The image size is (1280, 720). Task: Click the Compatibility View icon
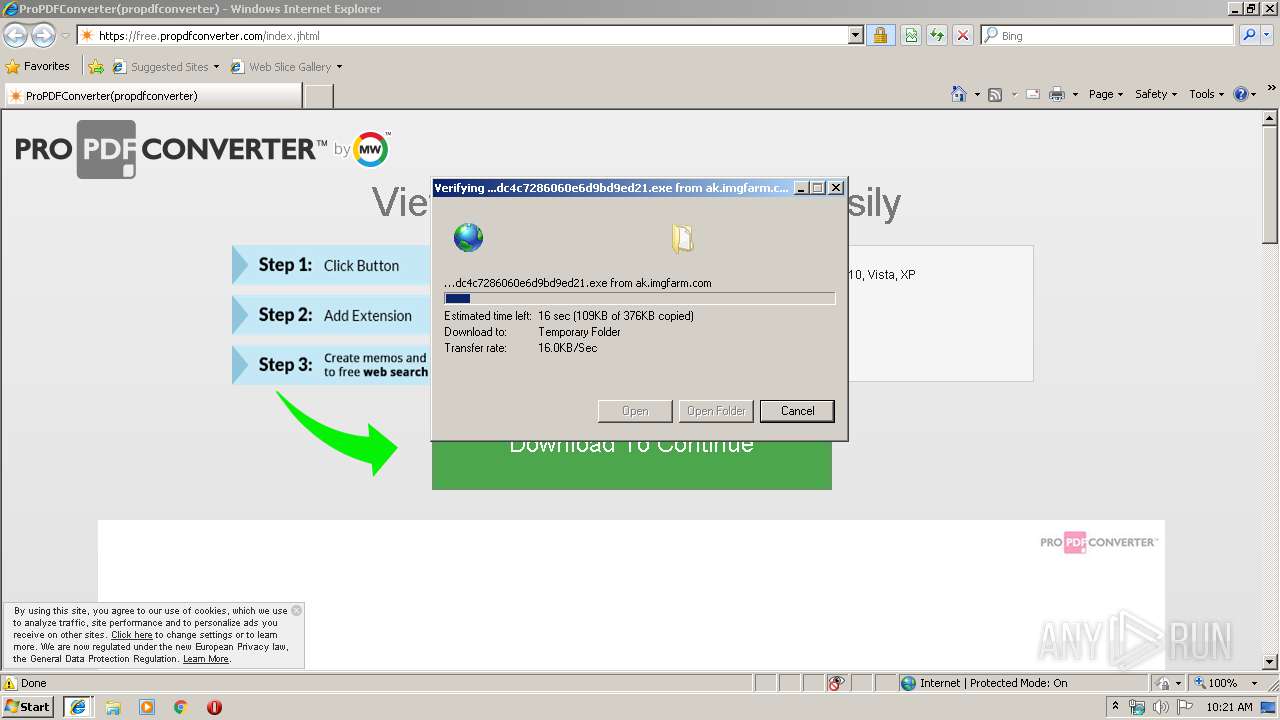click(x=911, y=35)
